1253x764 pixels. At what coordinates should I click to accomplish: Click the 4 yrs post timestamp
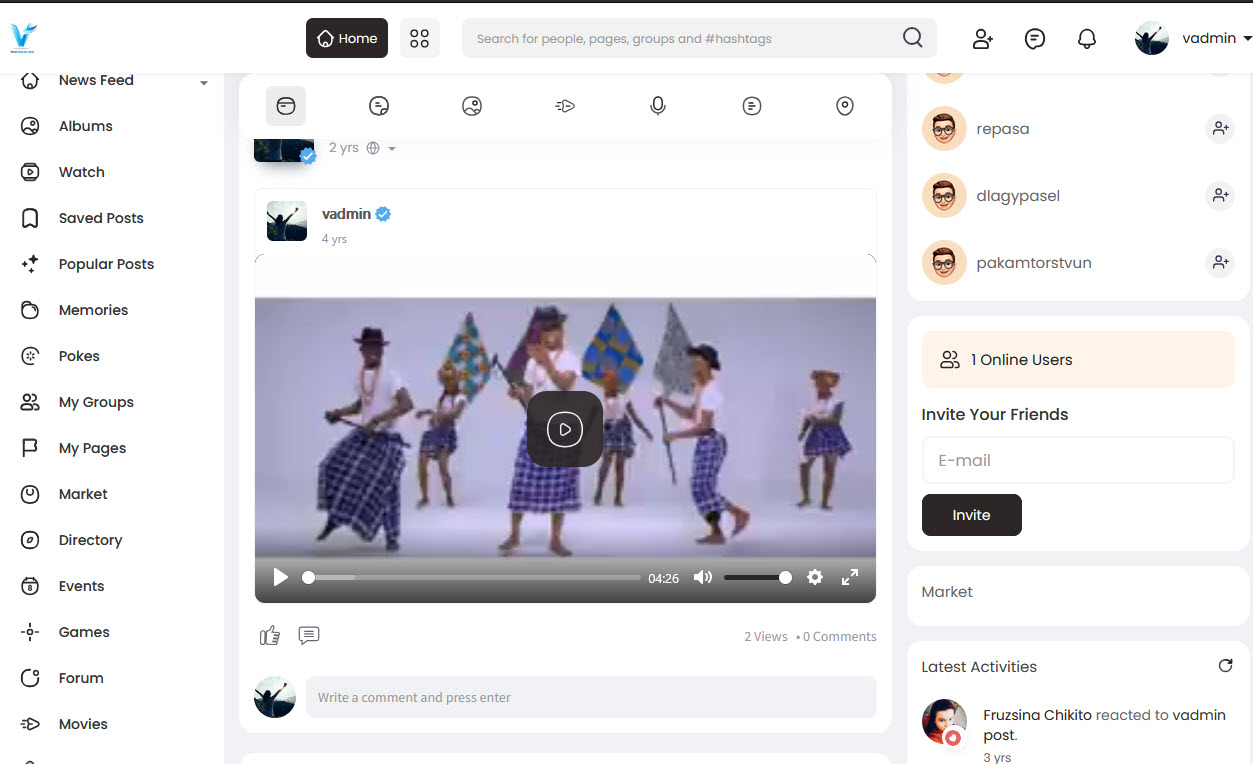coord(334,239)
